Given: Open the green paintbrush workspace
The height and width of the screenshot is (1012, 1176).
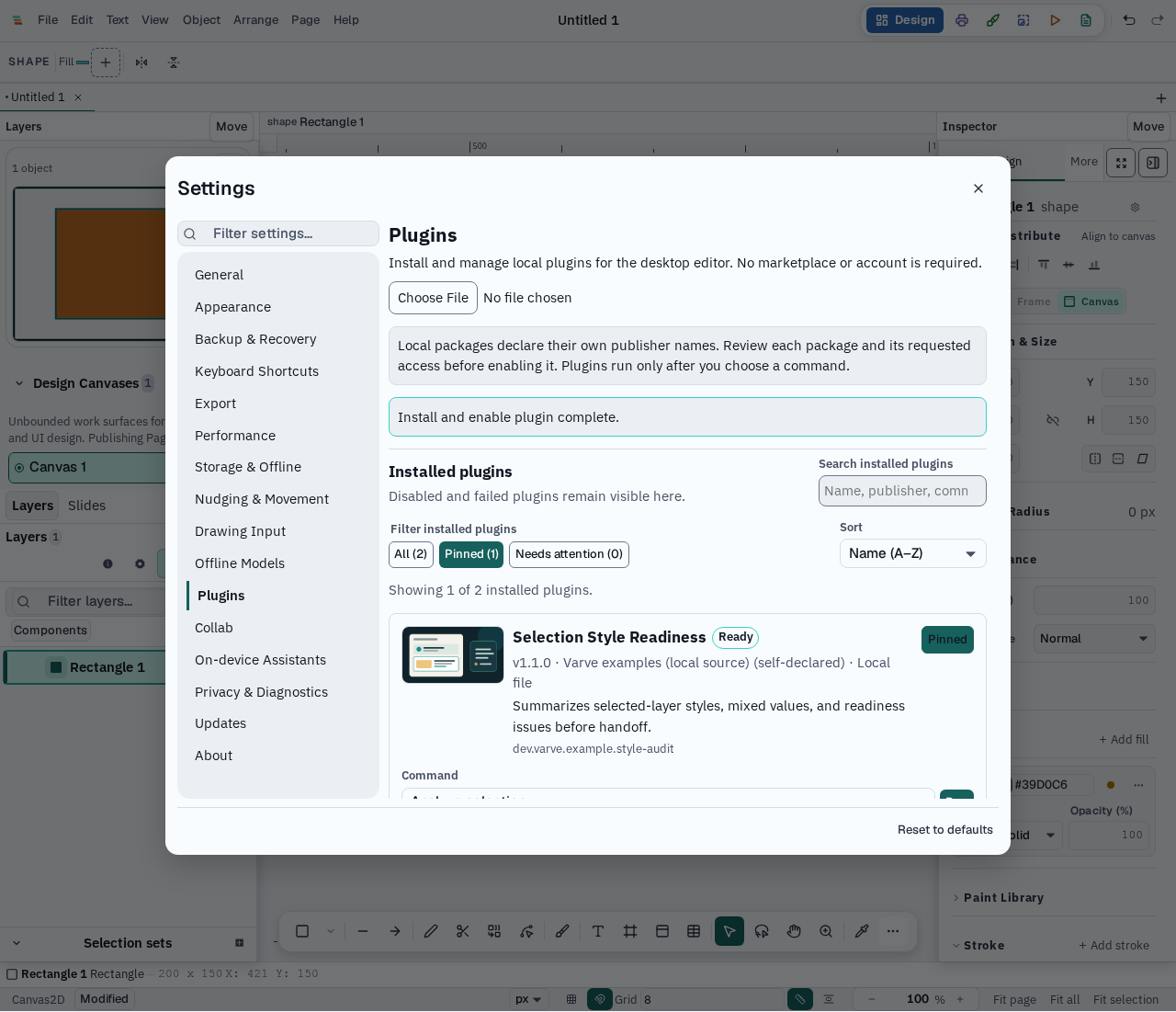Looking at the screenshot, I should point(993,20).
